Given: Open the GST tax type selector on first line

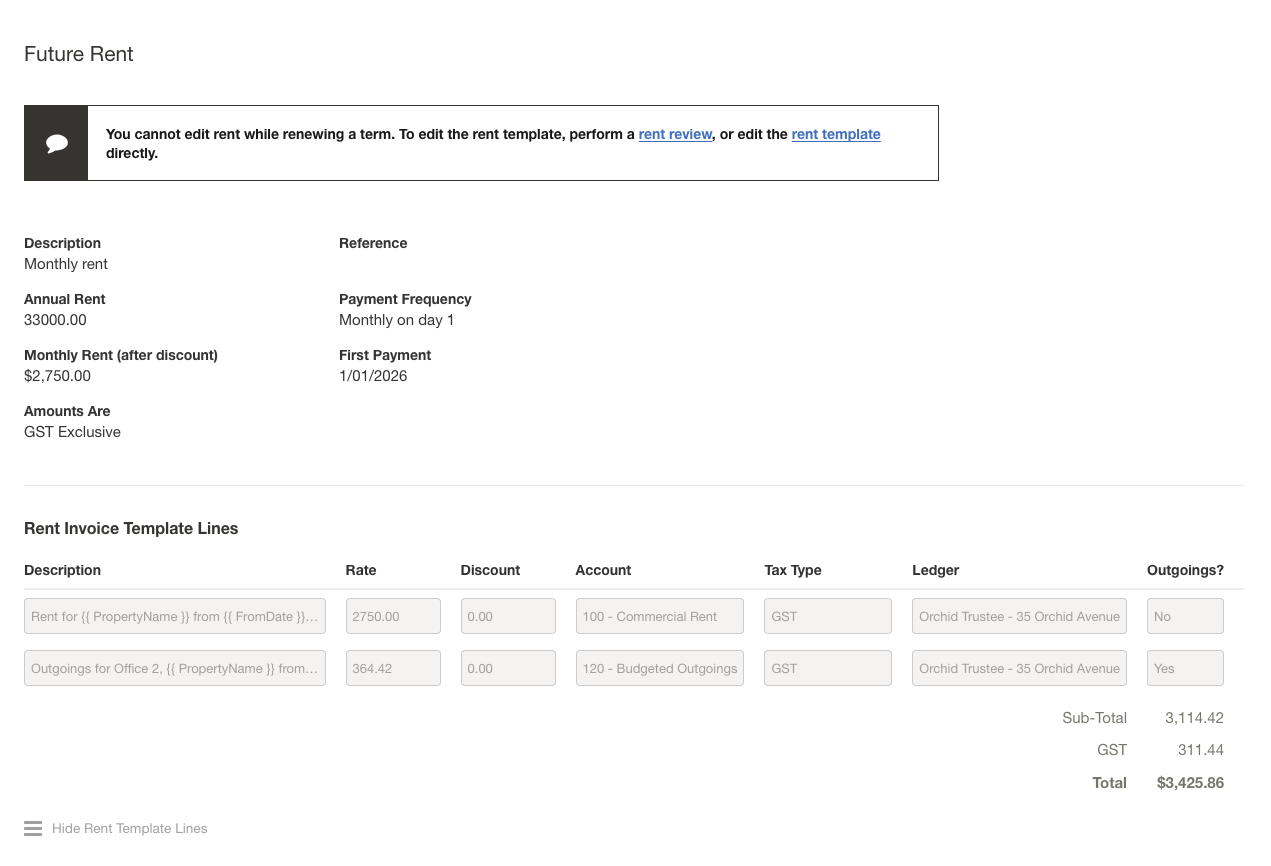Looking at the screenshot, I should point(827,616).
